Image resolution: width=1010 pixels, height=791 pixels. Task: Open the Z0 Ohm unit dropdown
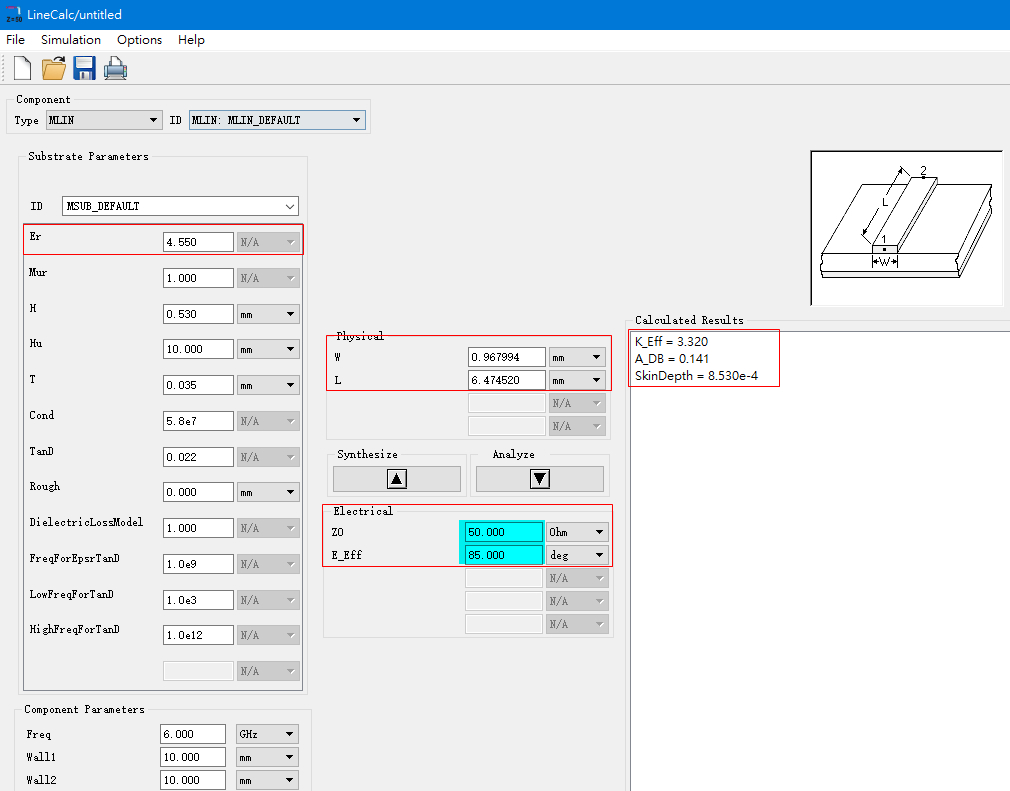tap(577, 532)
